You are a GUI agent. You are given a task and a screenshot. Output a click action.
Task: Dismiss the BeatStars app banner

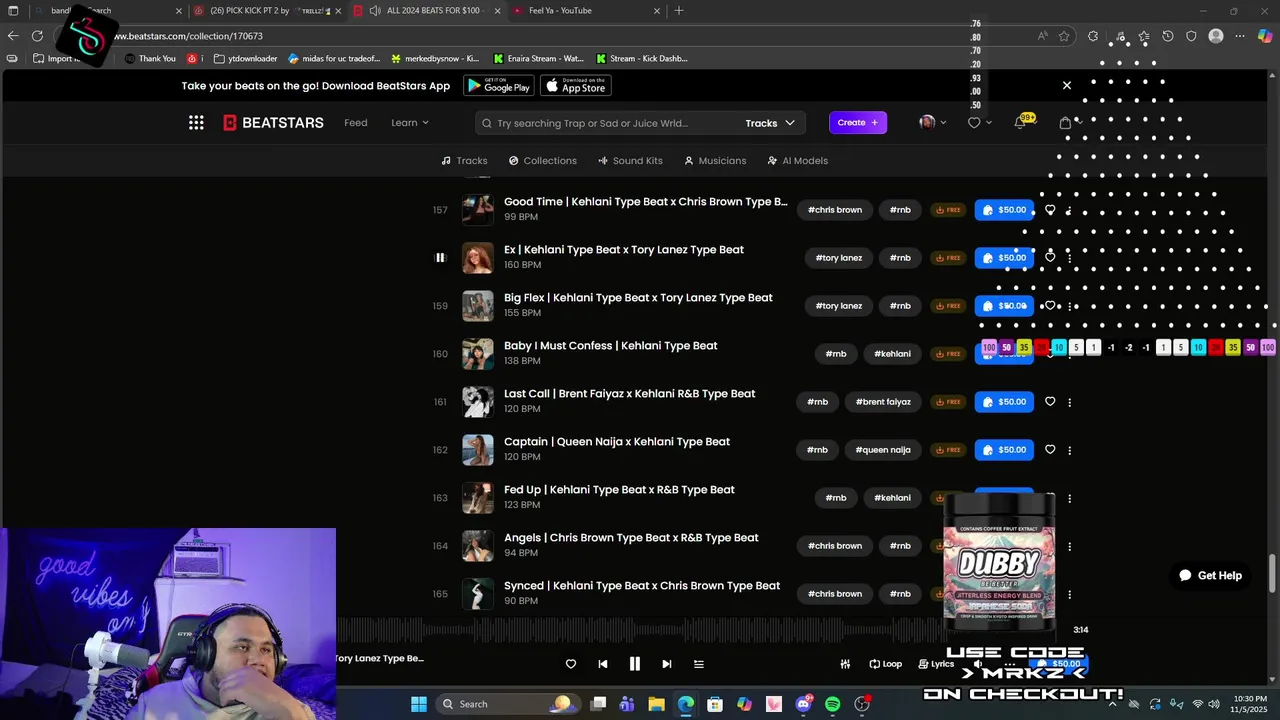tap(1066, 86)
